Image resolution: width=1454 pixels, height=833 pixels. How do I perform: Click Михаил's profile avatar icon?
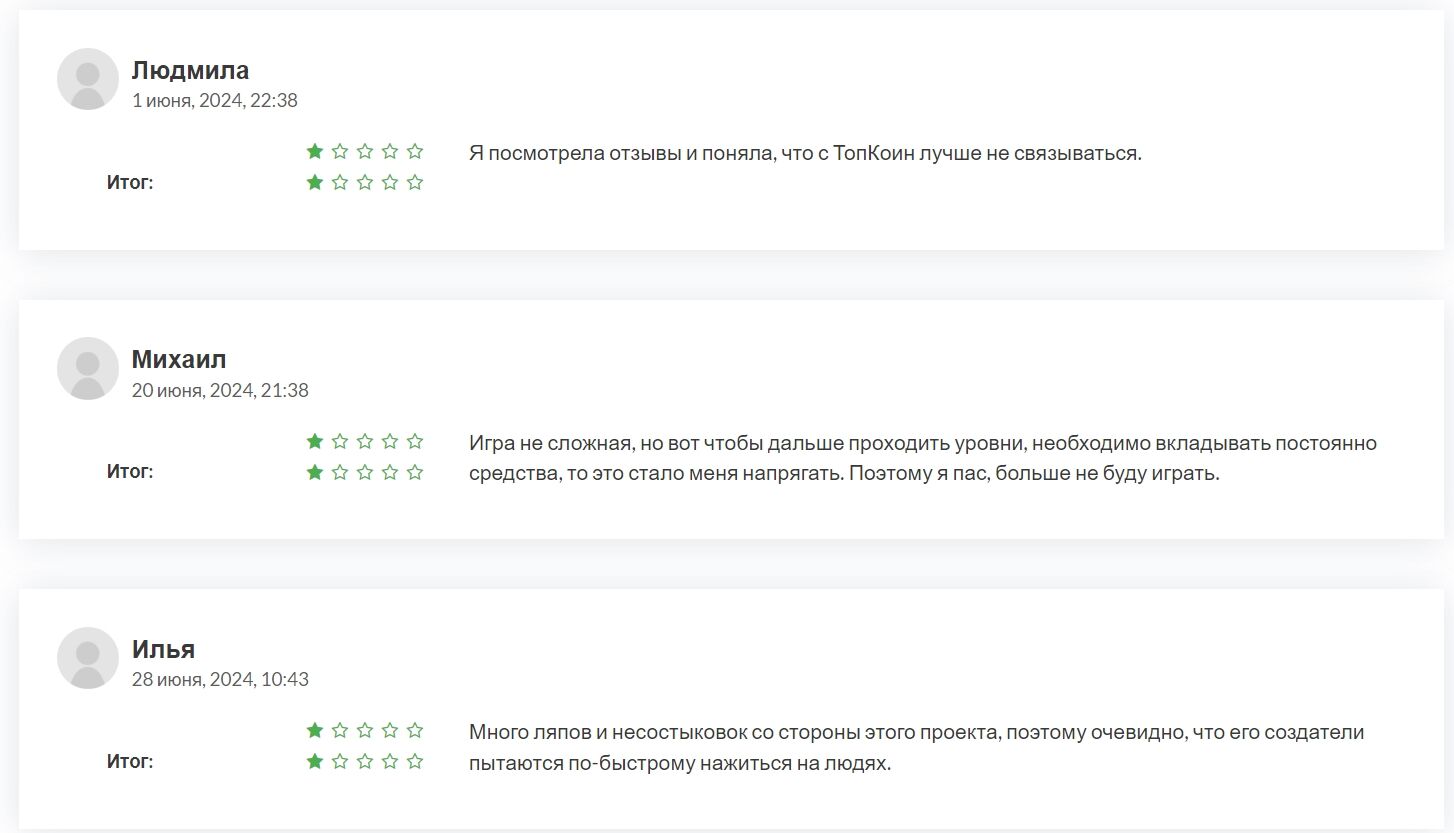coord(88,368)
